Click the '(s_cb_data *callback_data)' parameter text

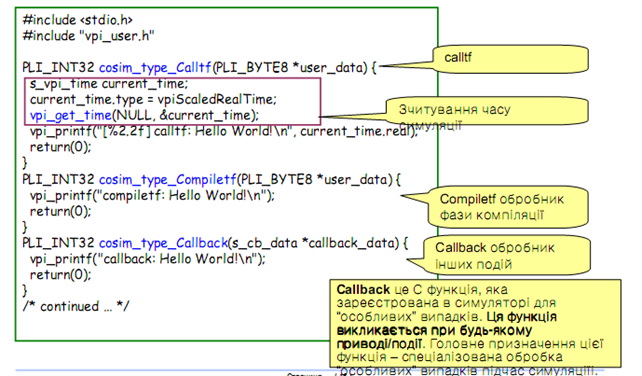tap(313, 243)
